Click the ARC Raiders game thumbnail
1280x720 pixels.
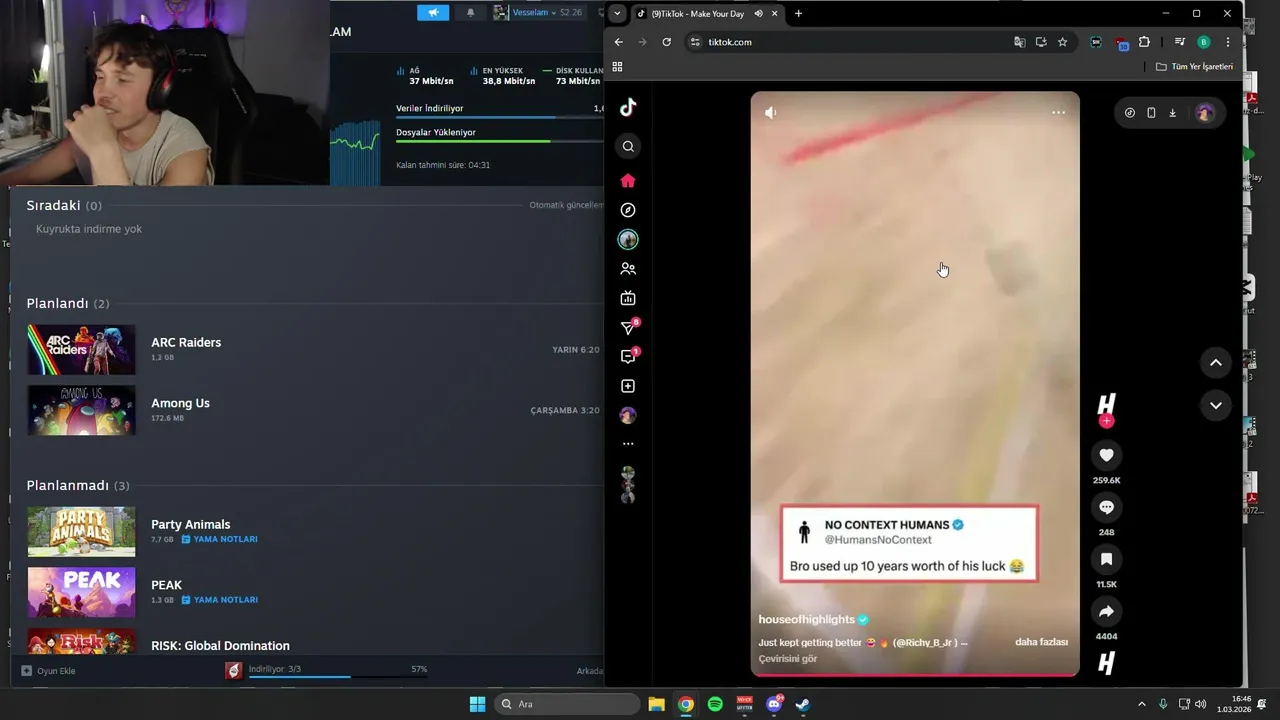pyautogui.click(x=81, y=349)
